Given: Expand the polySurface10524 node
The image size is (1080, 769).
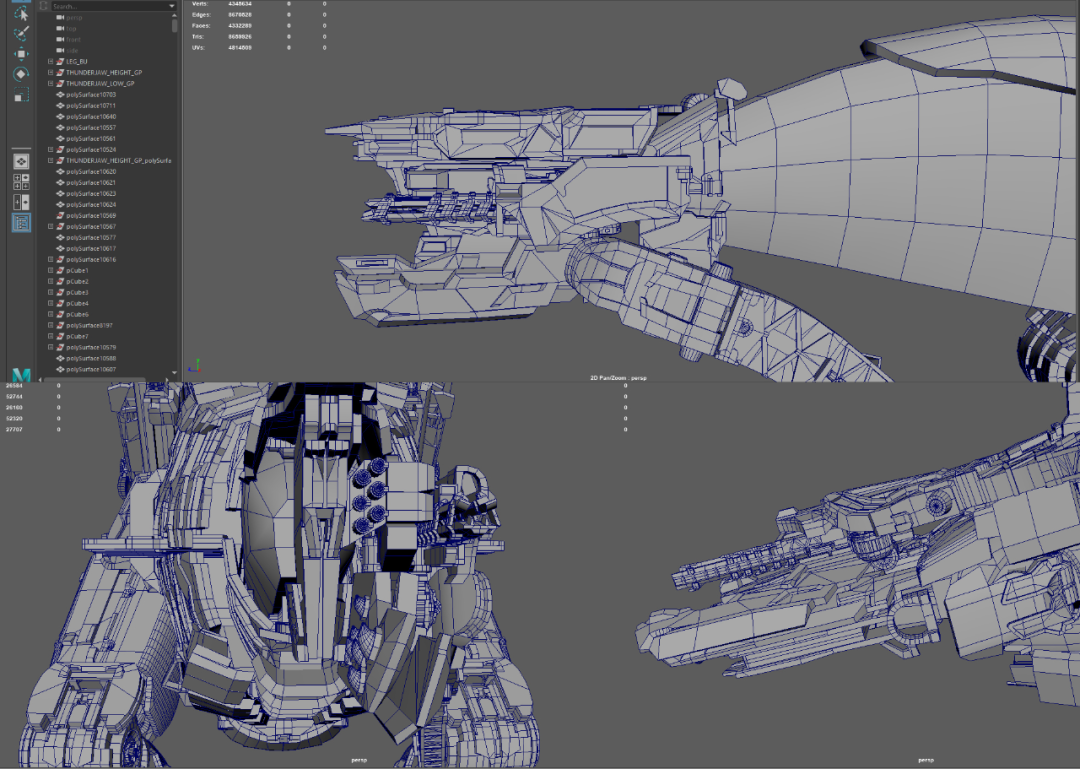Looking at the screenshot, I should coord(50,150).
